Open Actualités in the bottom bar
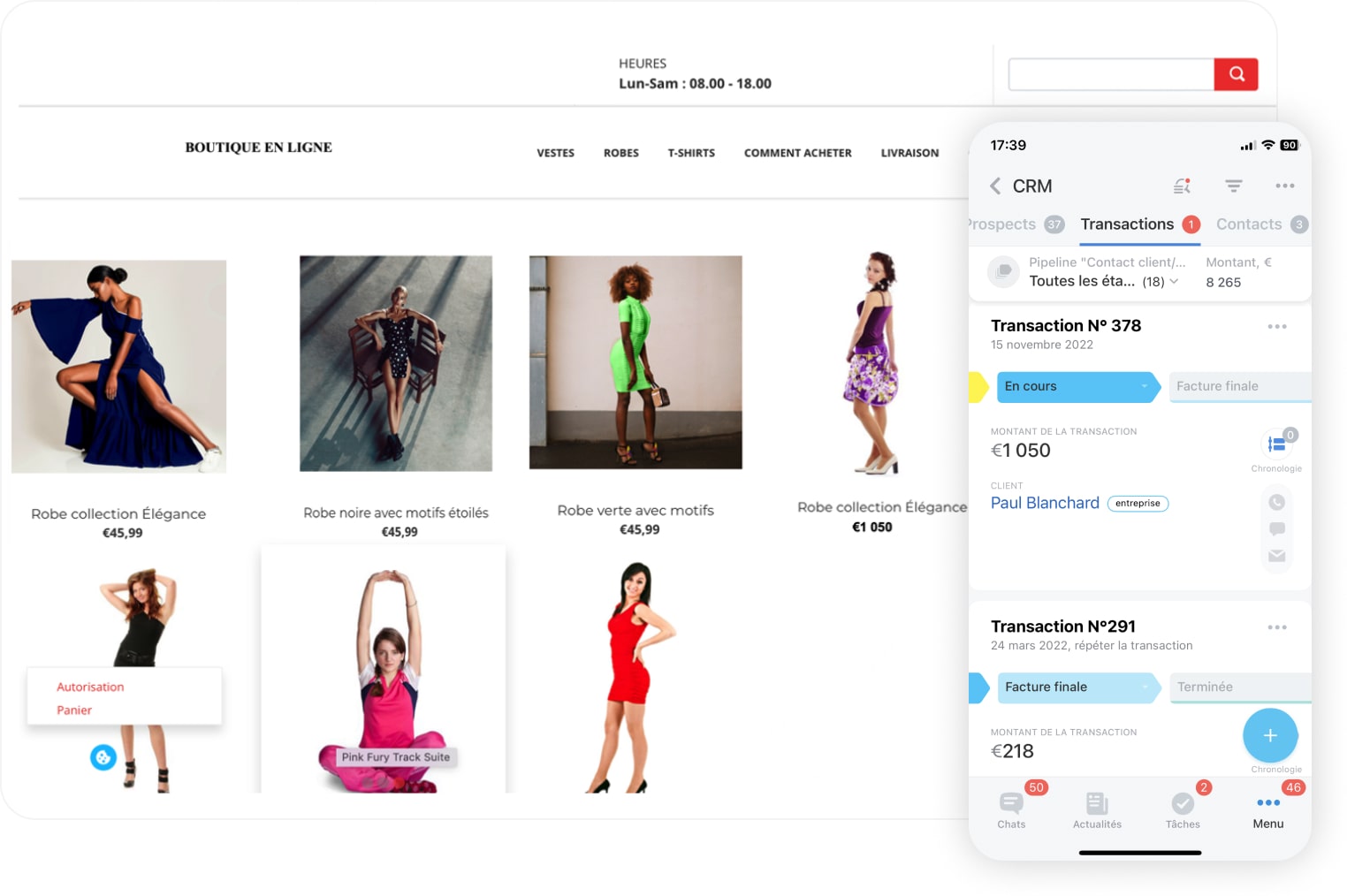 [x=1097, y=809]
